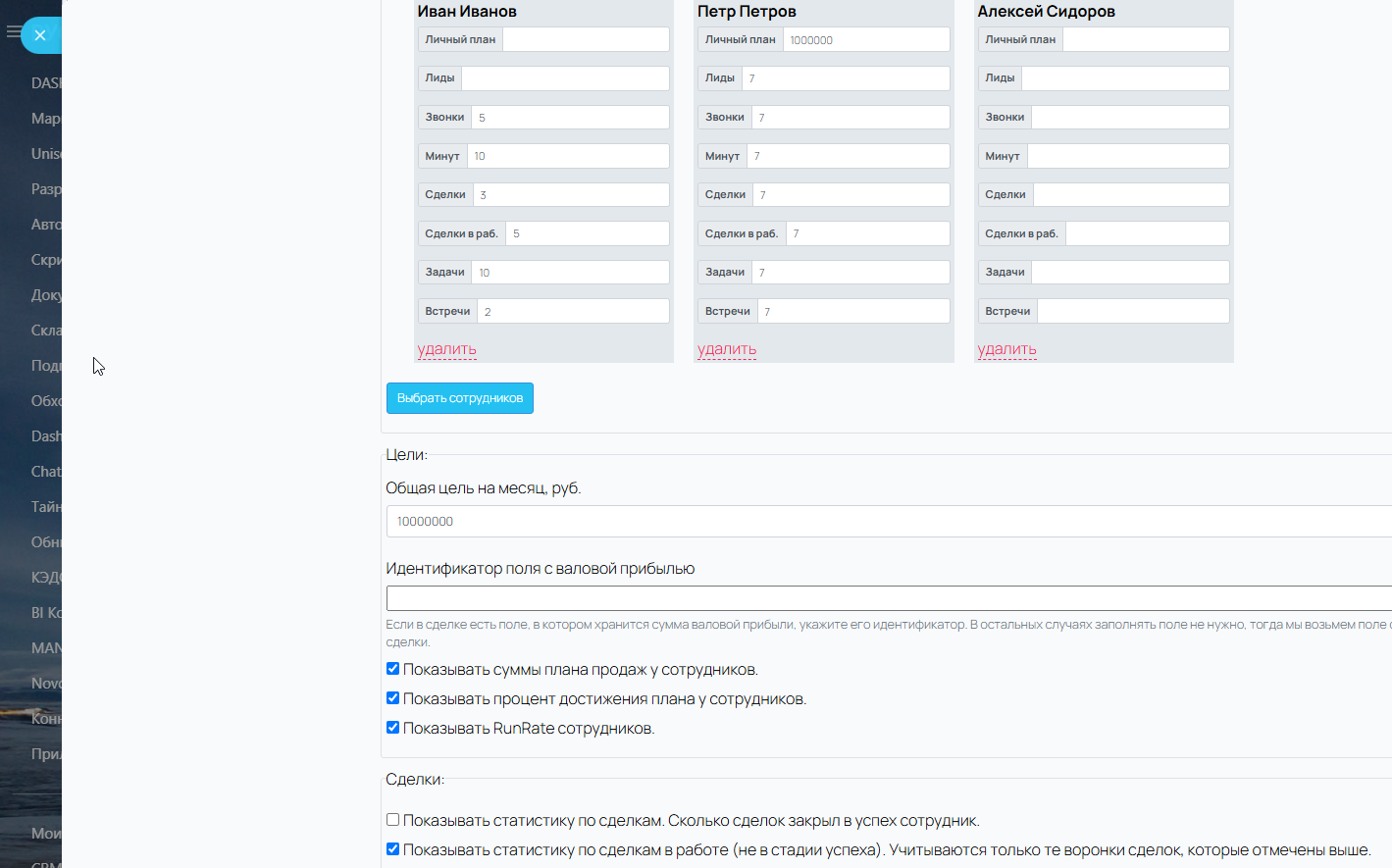The height and width of the screenshot is (868, 1392).
Task: Edit Алексей Сидоров's 'Сделки в раб.' field
Action: pos(1148,233)
